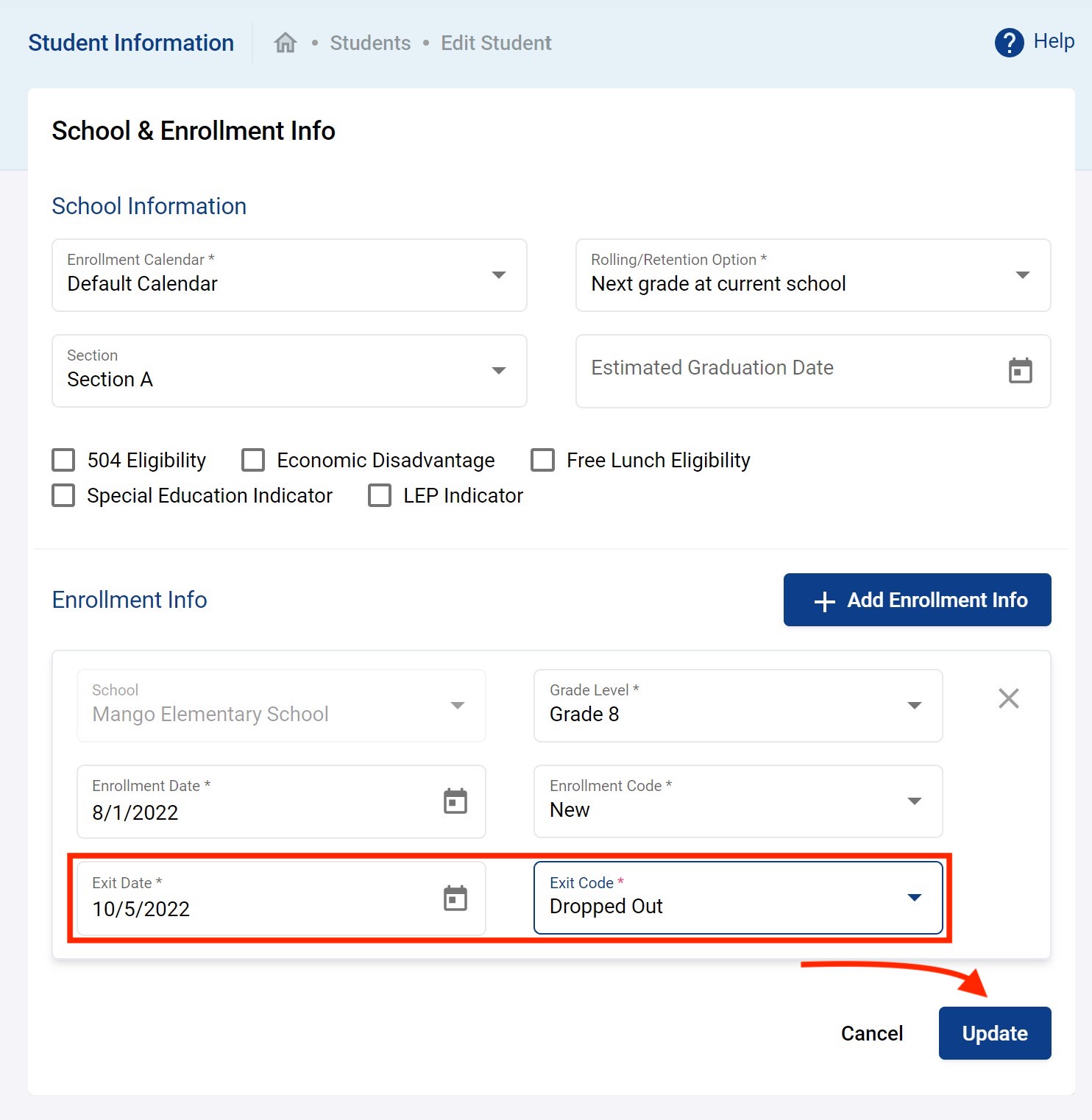Check the Economic Disadvantage box
1092x1120 pixels.
[253, 461]
